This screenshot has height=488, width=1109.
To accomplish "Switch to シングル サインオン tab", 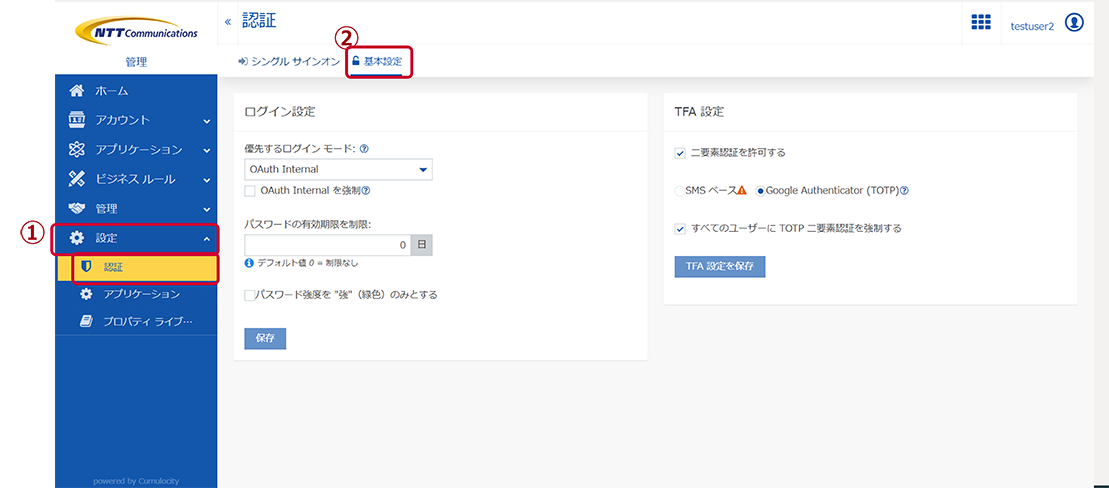I will tap(289, 62).
